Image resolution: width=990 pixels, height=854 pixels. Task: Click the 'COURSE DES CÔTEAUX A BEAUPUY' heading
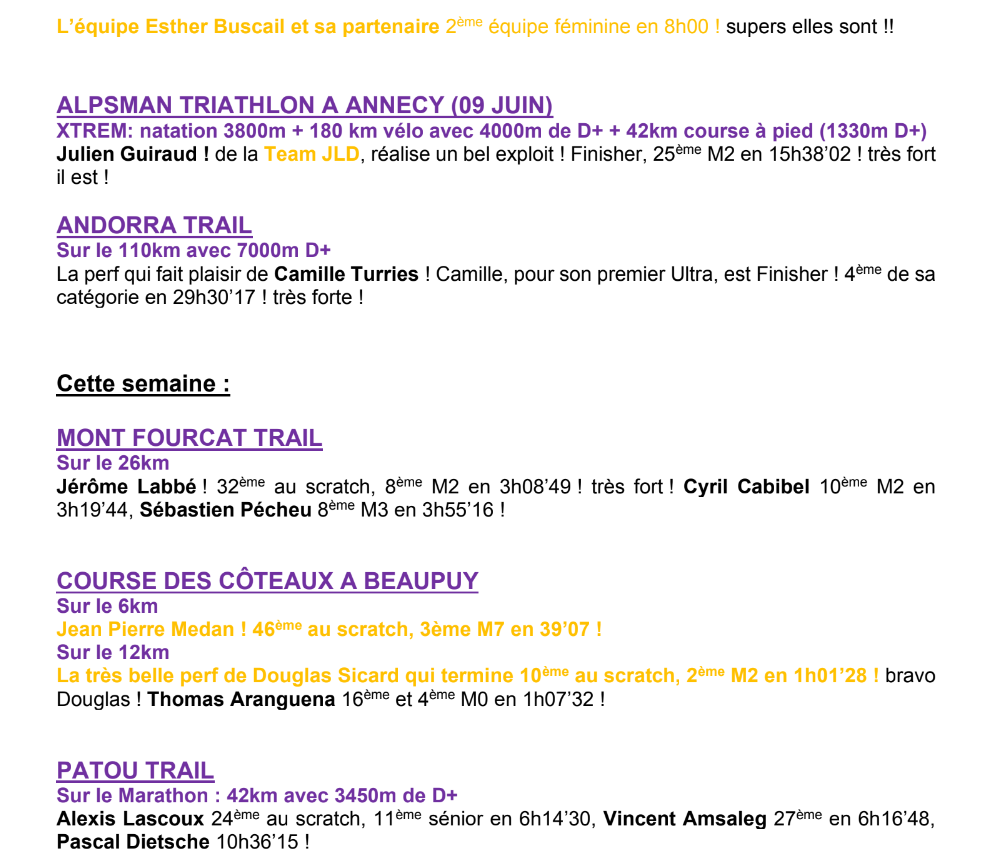click(267, 581)
